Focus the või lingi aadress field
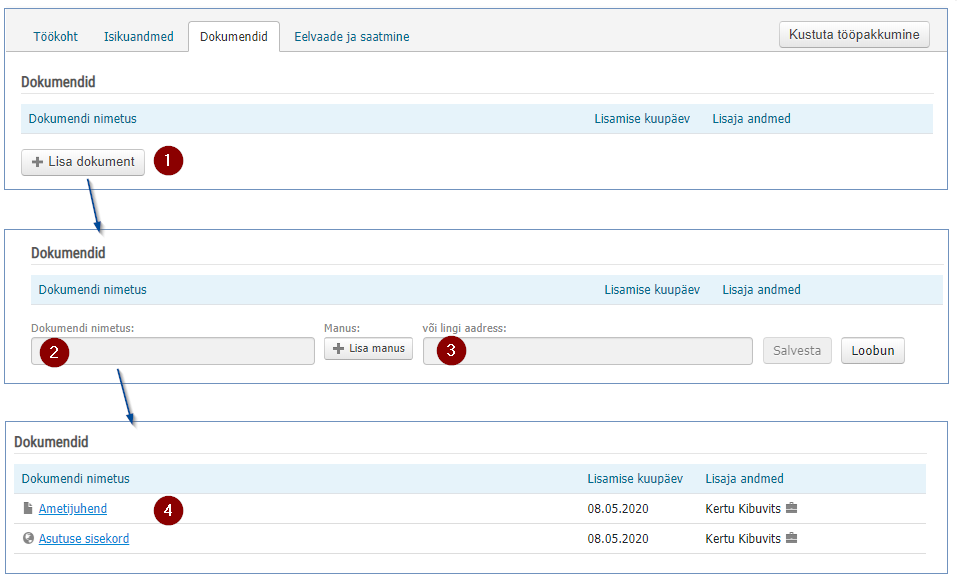 tap(588, 351)
